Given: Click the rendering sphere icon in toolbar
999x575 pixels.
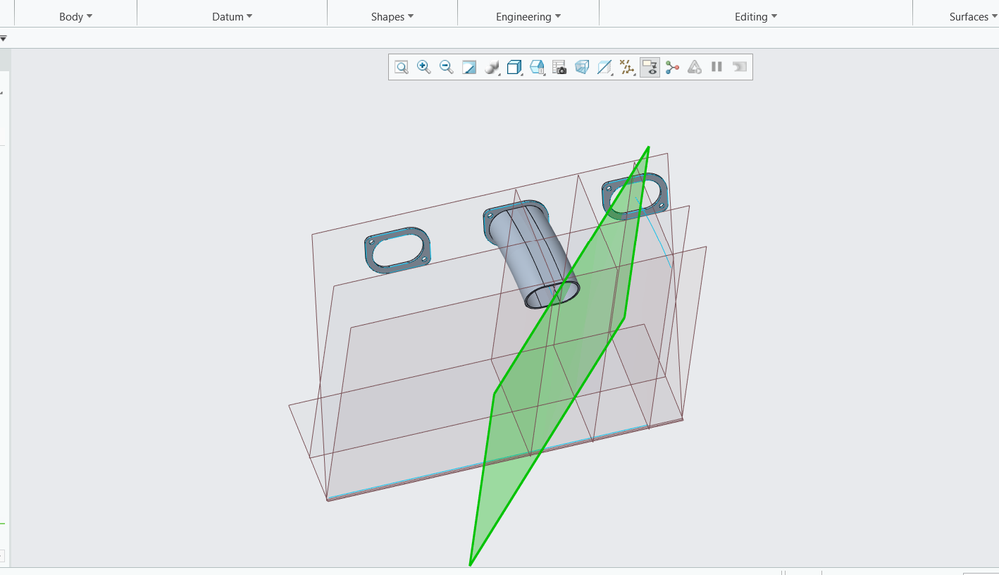Looking at the screenshot, I should click(x=492, y=67).
